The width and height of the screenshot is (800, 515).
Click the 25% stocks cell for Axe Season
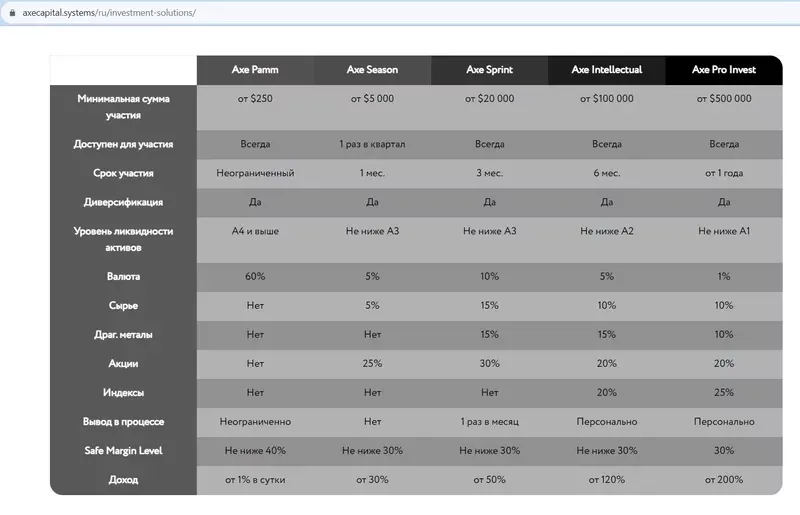[372, 364]
